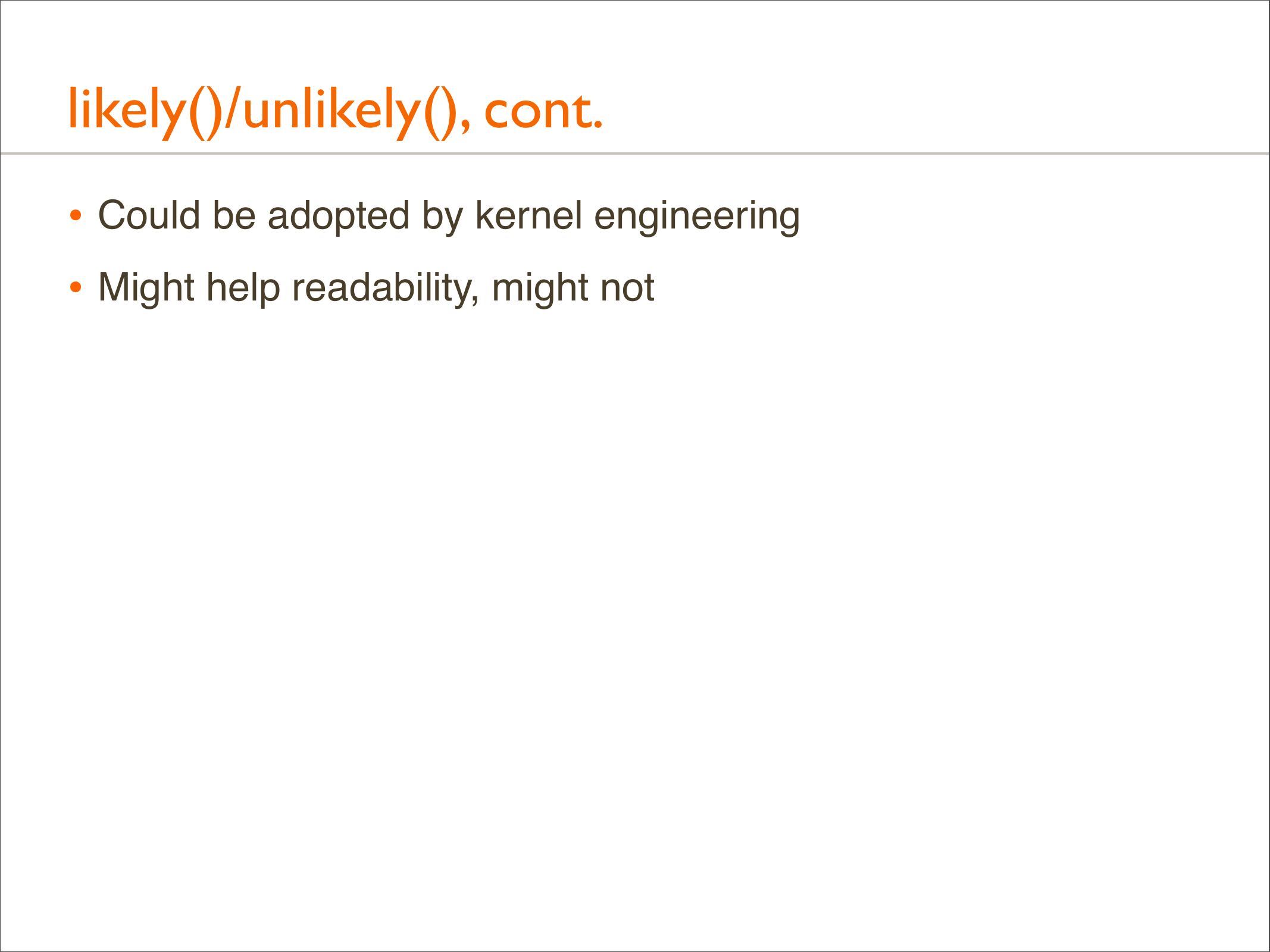This screenshot has height=952, width=1270.
Task: Click the word 'help' in second bullet
Action: click(x=243, y=289)
